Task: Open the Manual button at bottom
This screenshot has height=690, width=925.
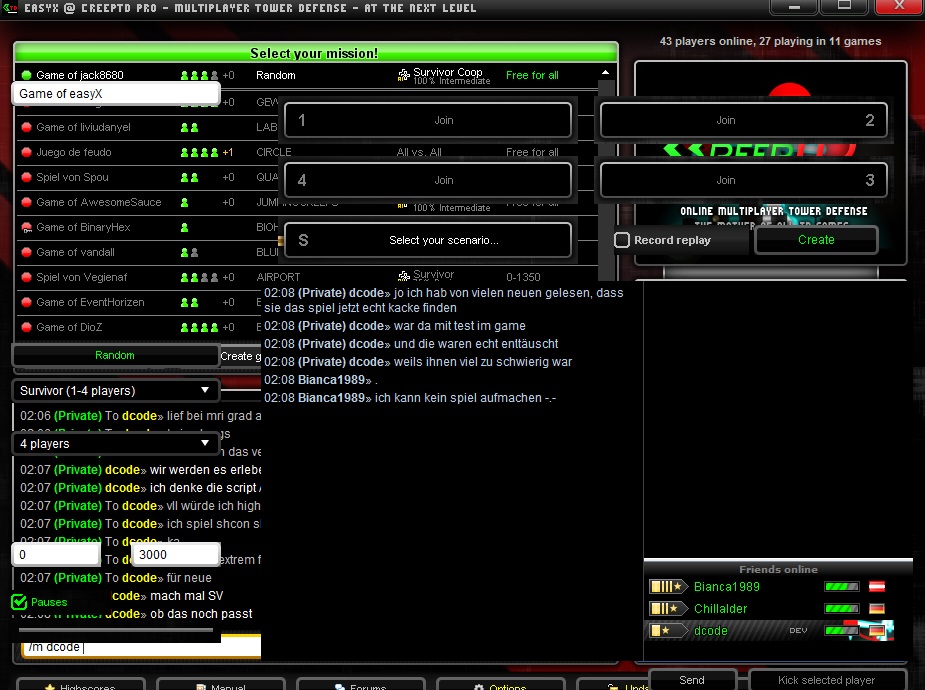Action: pos(221,686)
